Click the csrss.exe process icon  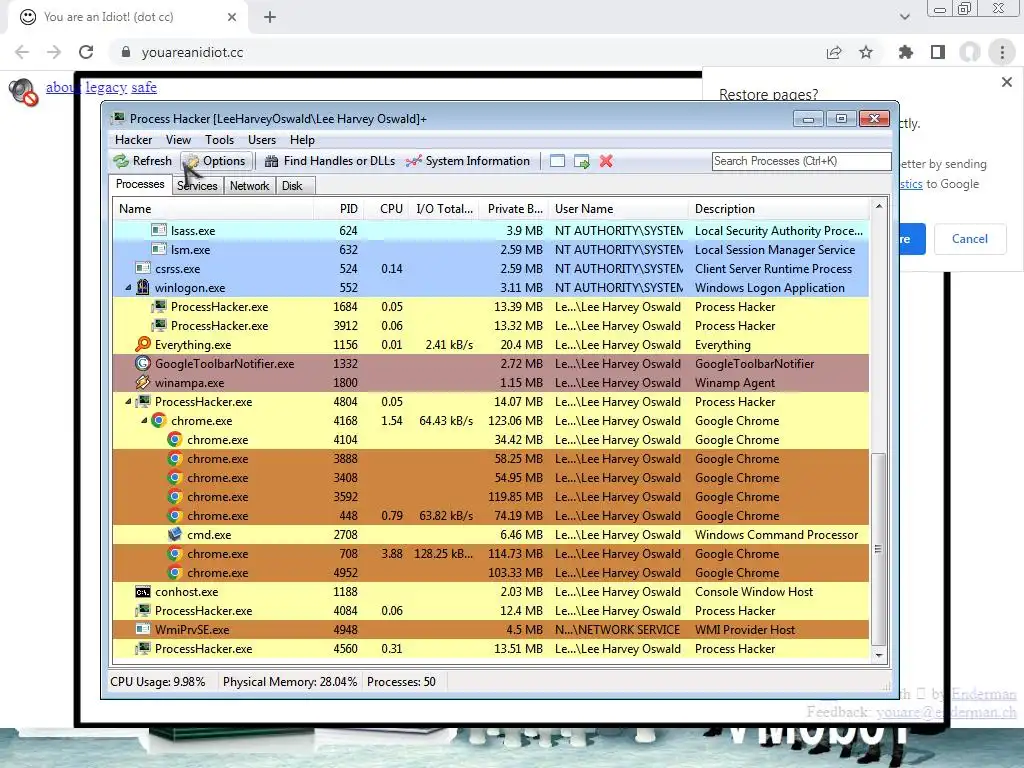click(x=143, y=268)
